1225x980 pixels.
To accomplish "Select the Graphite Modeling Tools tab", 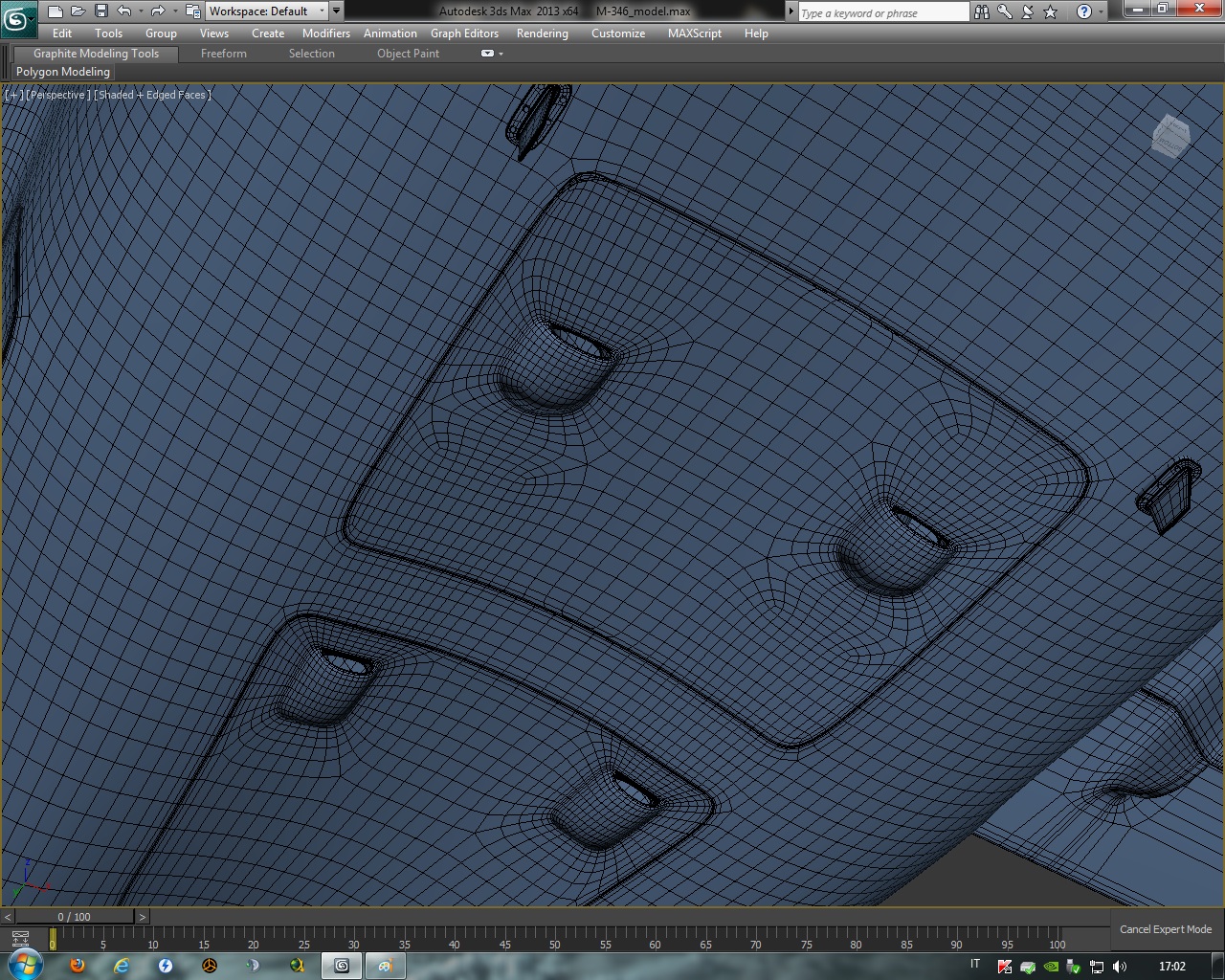I will point(96,54).
